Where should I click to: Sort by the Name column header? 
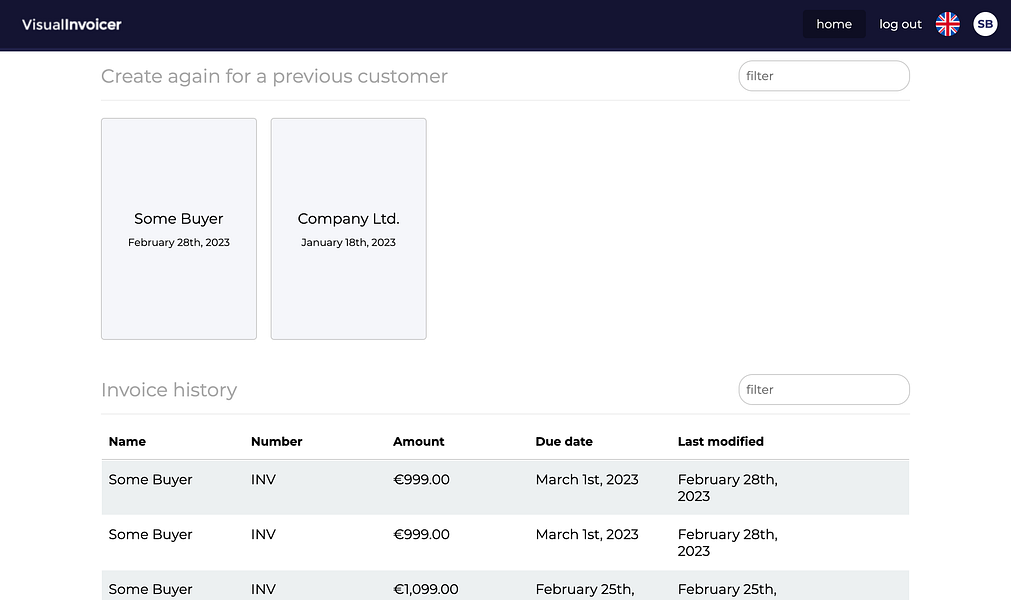(127, 441)
